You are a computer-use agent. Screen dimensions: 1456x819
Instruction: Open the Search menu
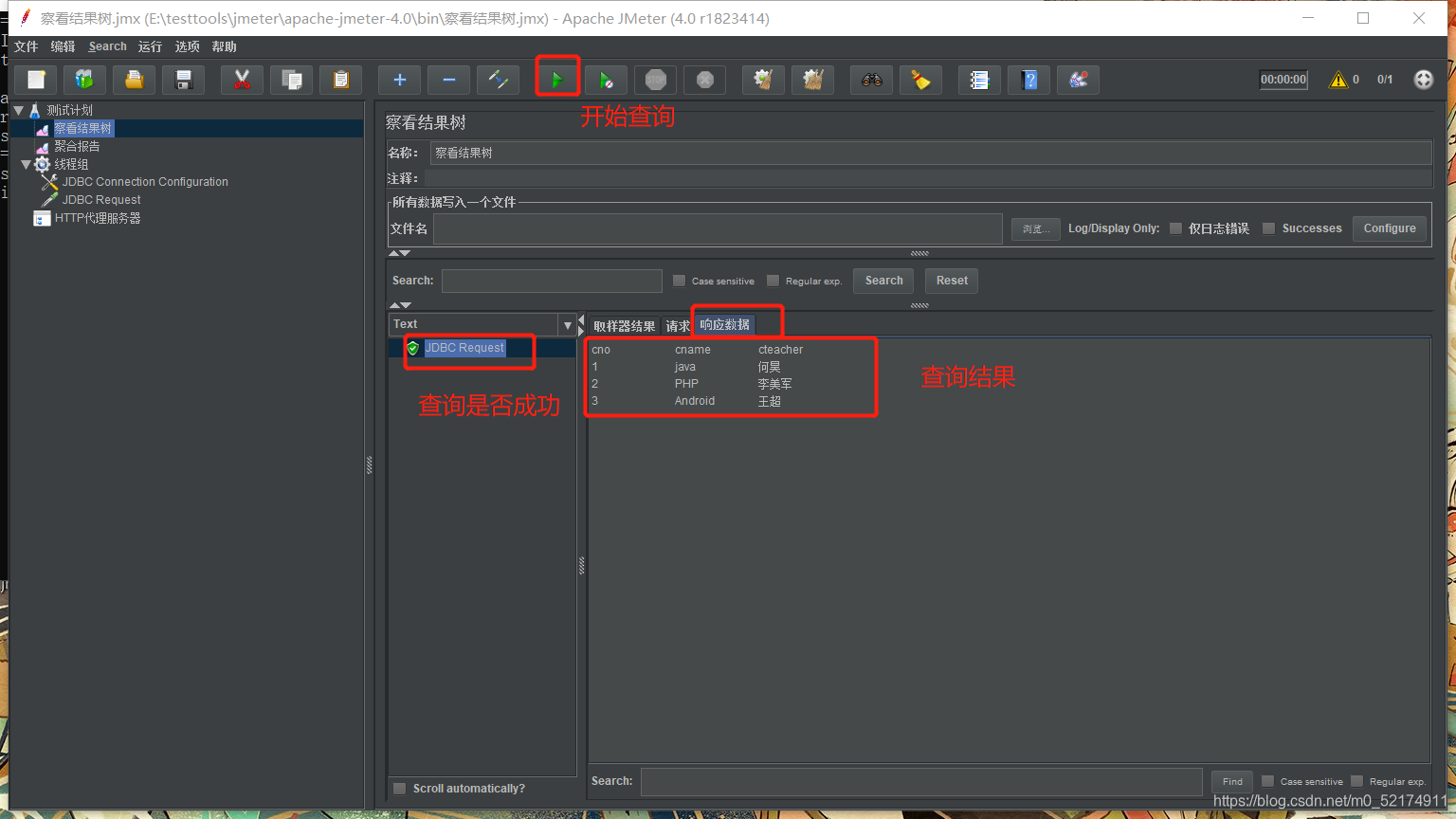coord(108,46)
